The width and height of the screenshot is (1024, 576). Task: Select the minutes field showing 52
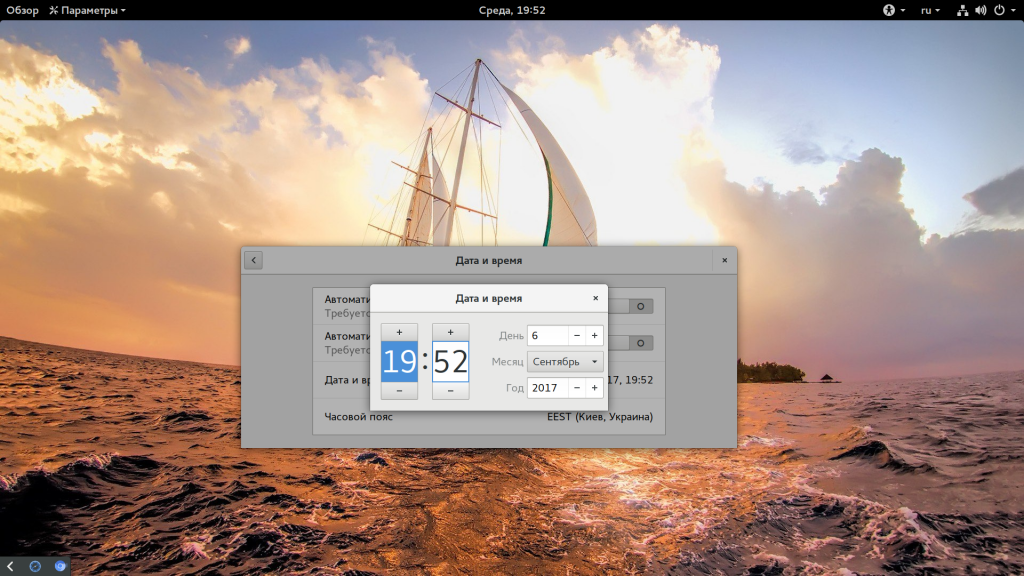click(450, 361)
